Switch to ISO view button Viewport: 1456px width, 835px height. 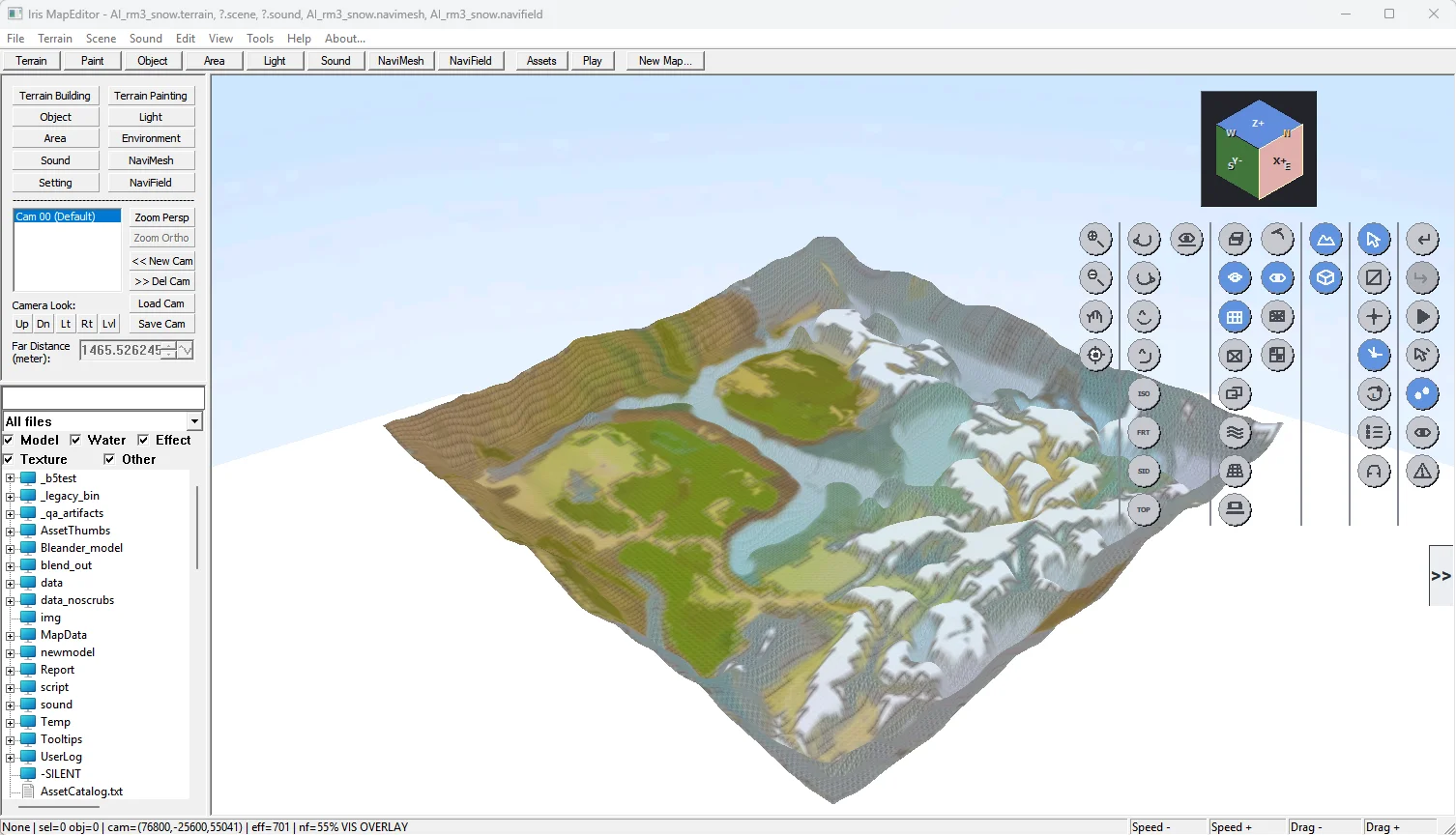[1144, 394]
